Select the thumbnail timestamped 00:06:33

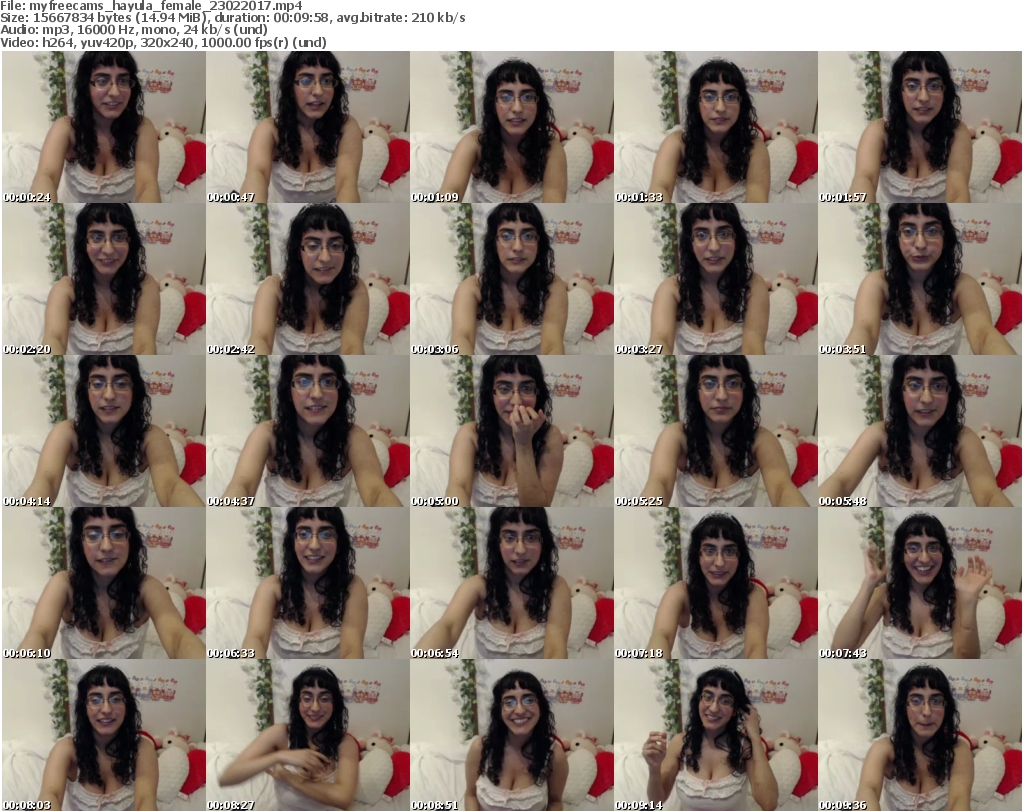click(x=308, y=584)
